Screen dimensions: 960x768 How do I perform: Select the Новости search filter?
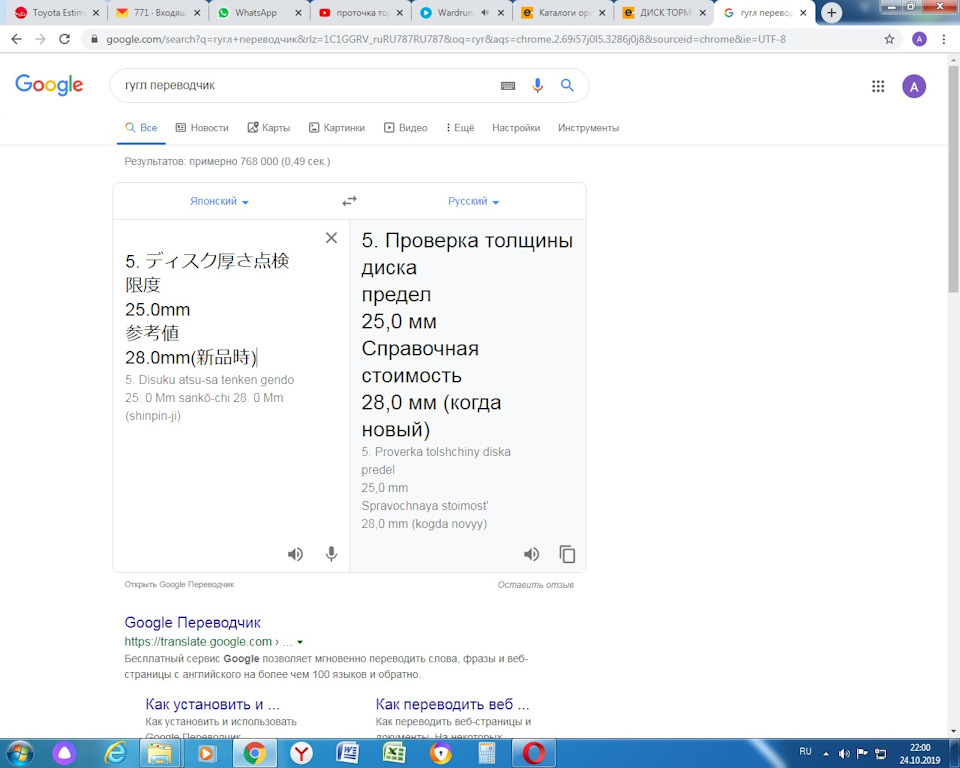pyautogui.click(x=202, y=127)
